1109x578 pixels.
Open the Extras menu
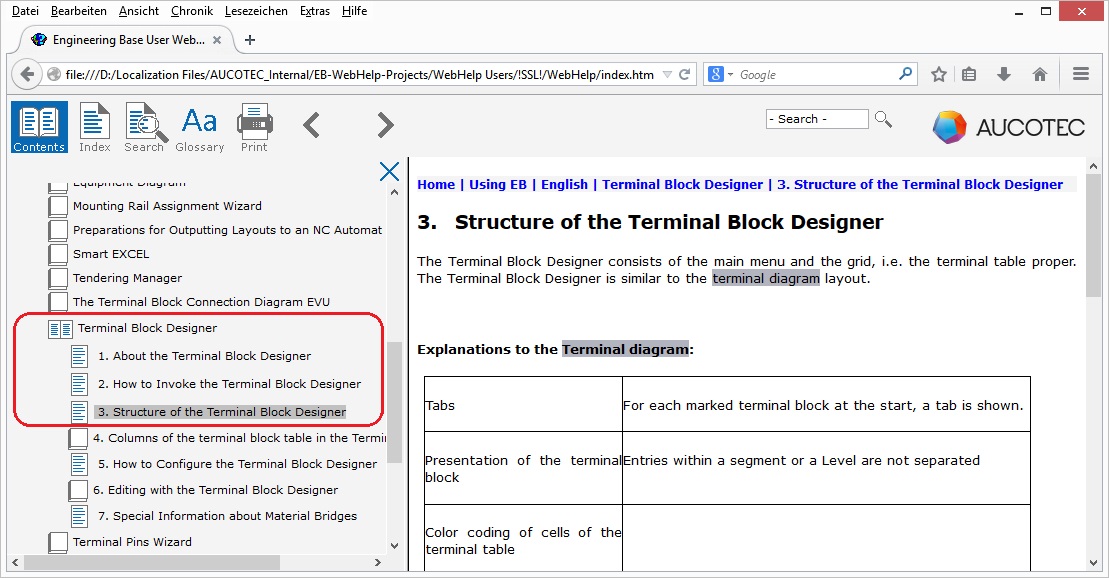pos(315,11)
